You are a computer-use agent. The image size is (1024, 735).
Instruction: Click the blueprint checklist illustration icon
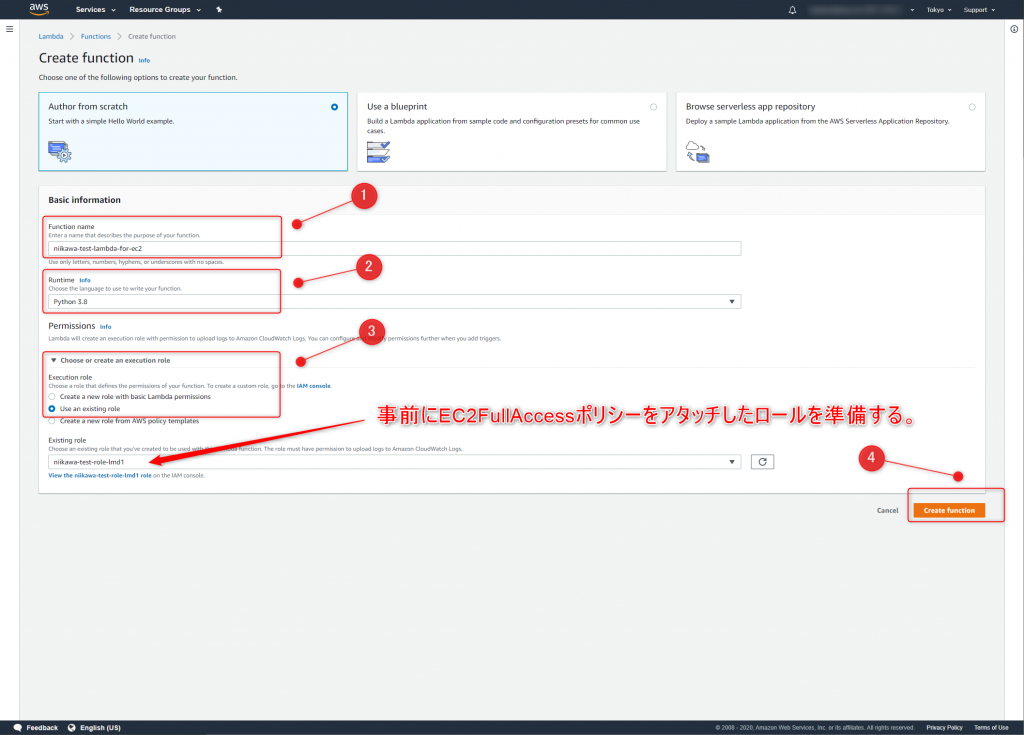pos(378,152)
